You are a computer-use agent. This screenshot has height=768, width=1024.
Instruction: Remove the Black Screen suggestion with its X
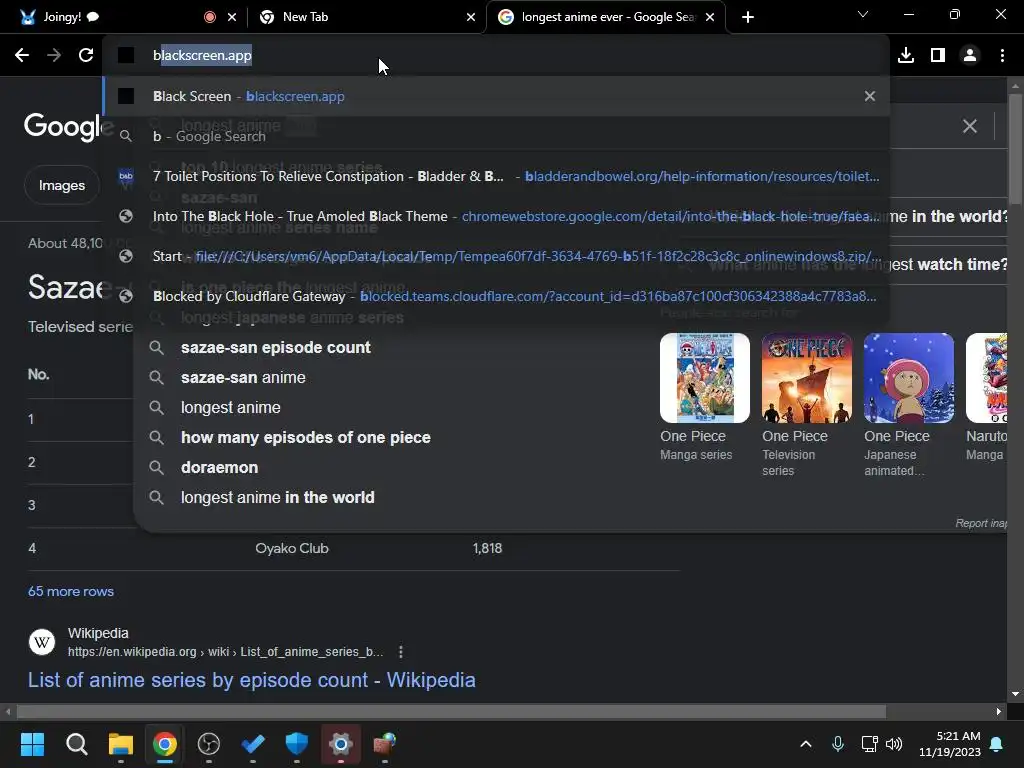tap(870, 96)
